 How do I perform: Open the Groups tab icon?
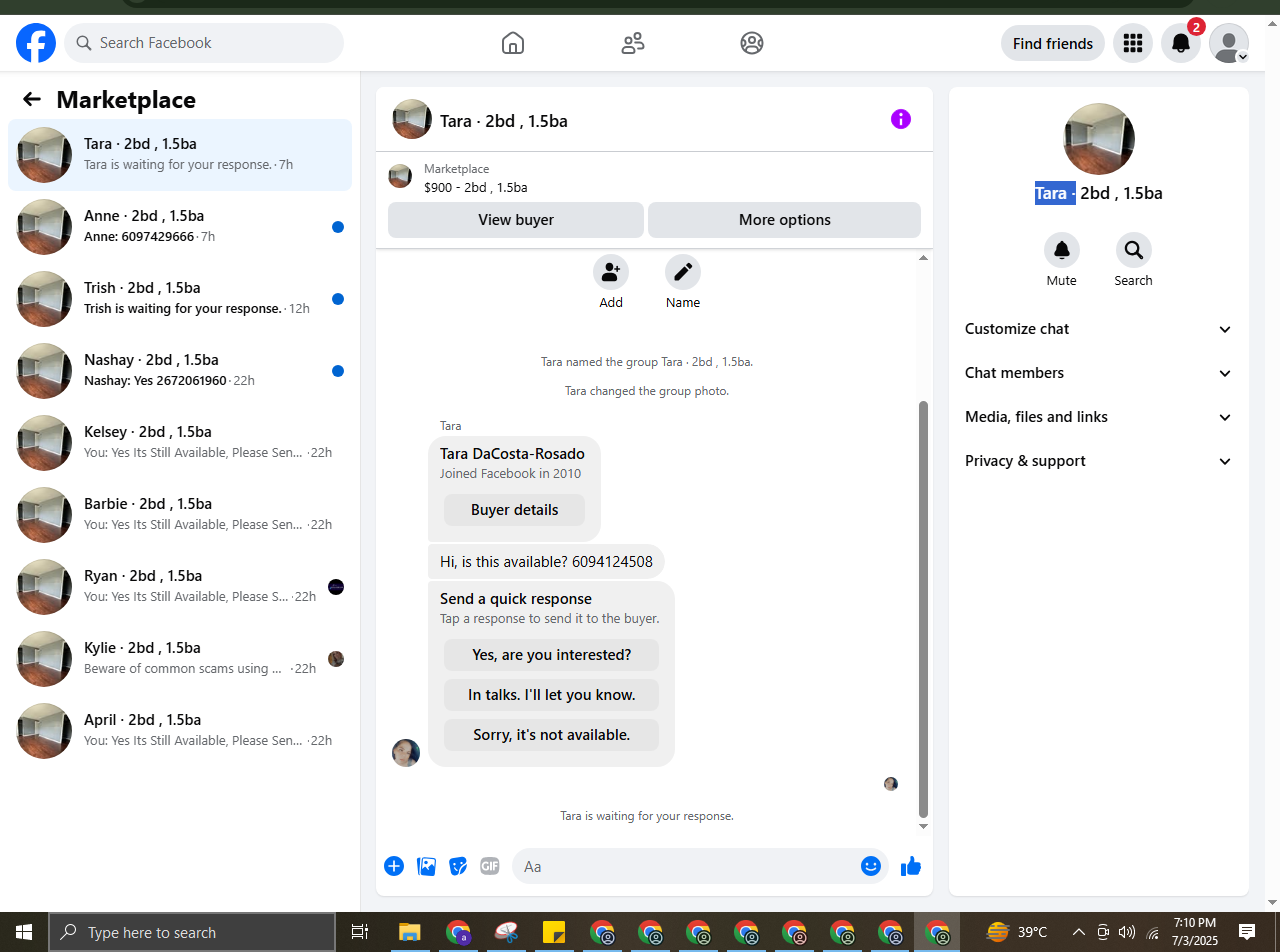pyautogui.click(x=752, y=43)
